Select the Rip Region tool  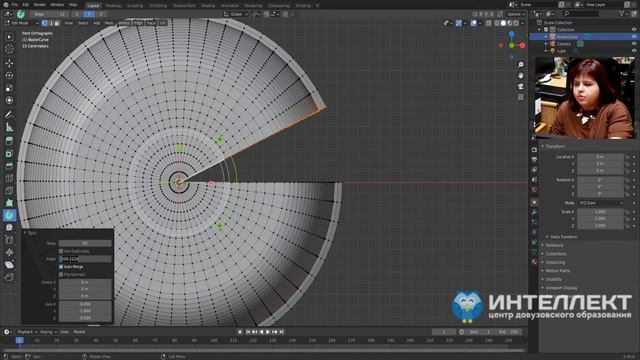[9, 277]
